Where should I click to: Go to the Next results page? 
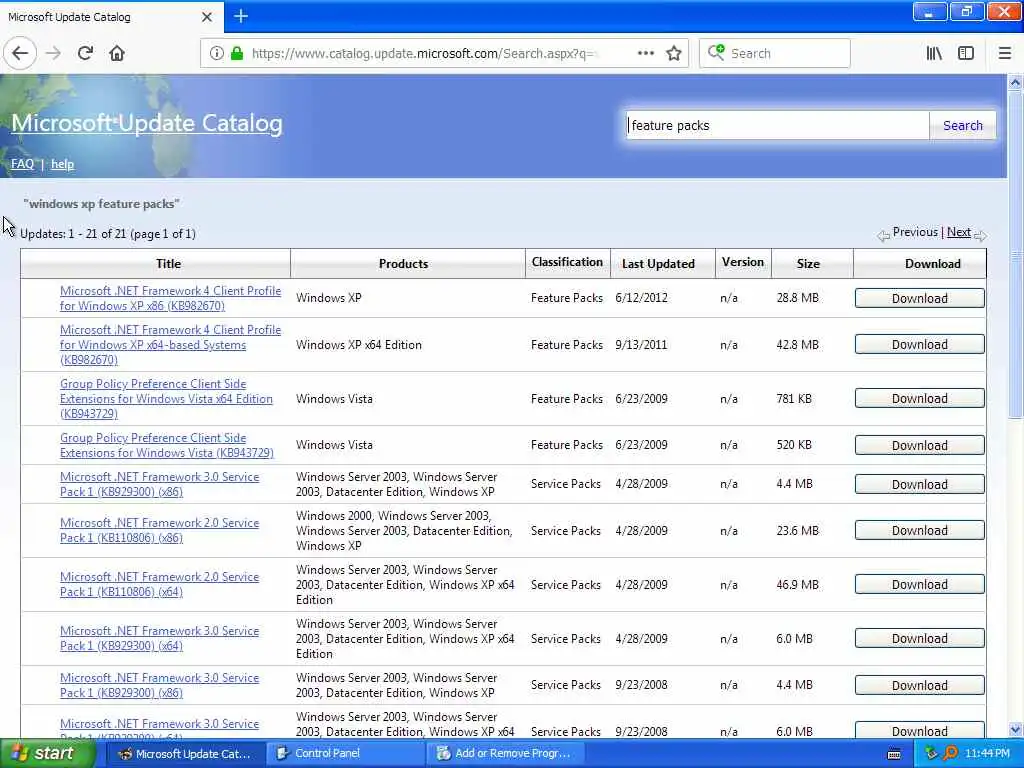click(959, 232)
